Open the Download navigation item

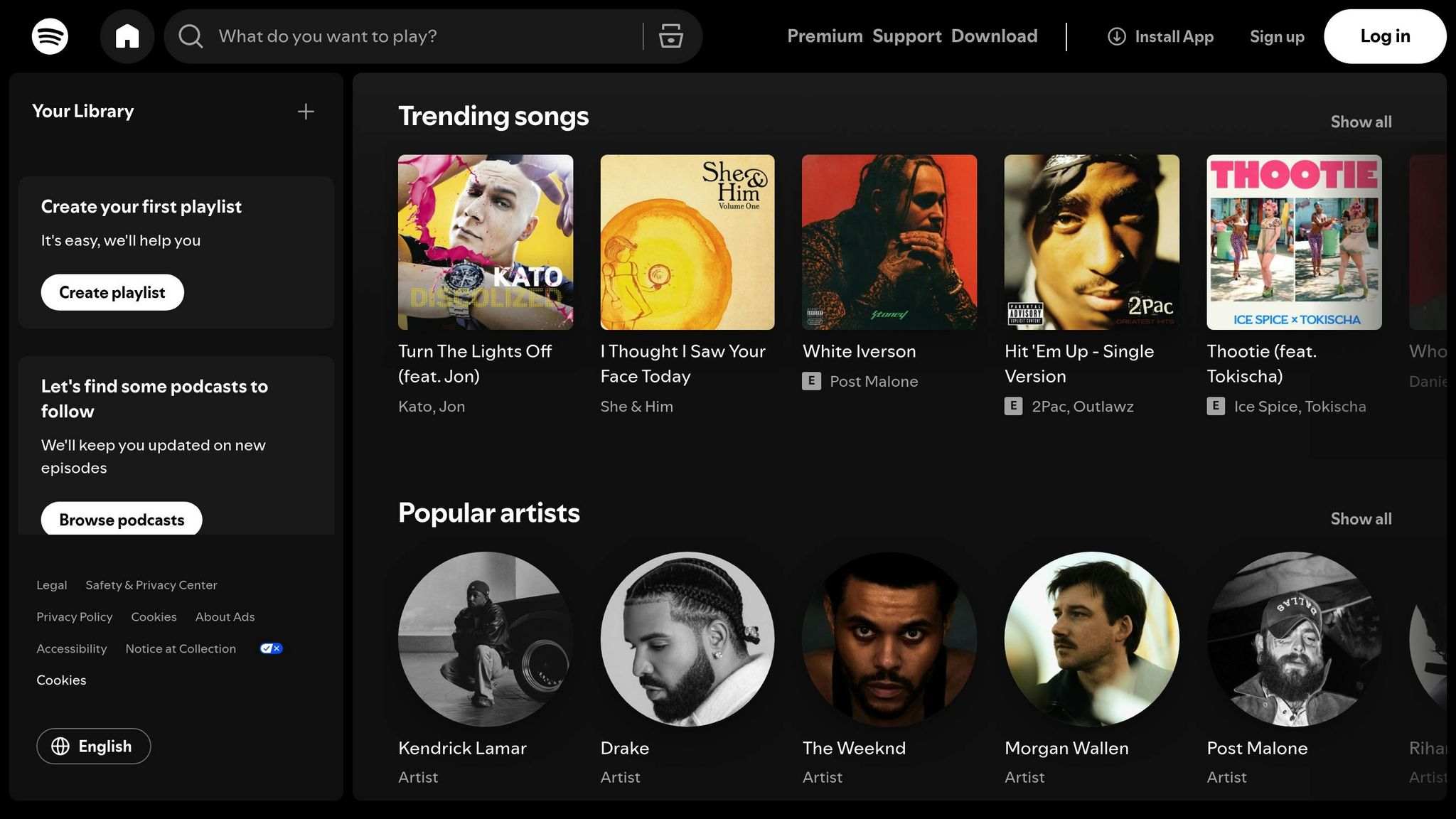995,36
